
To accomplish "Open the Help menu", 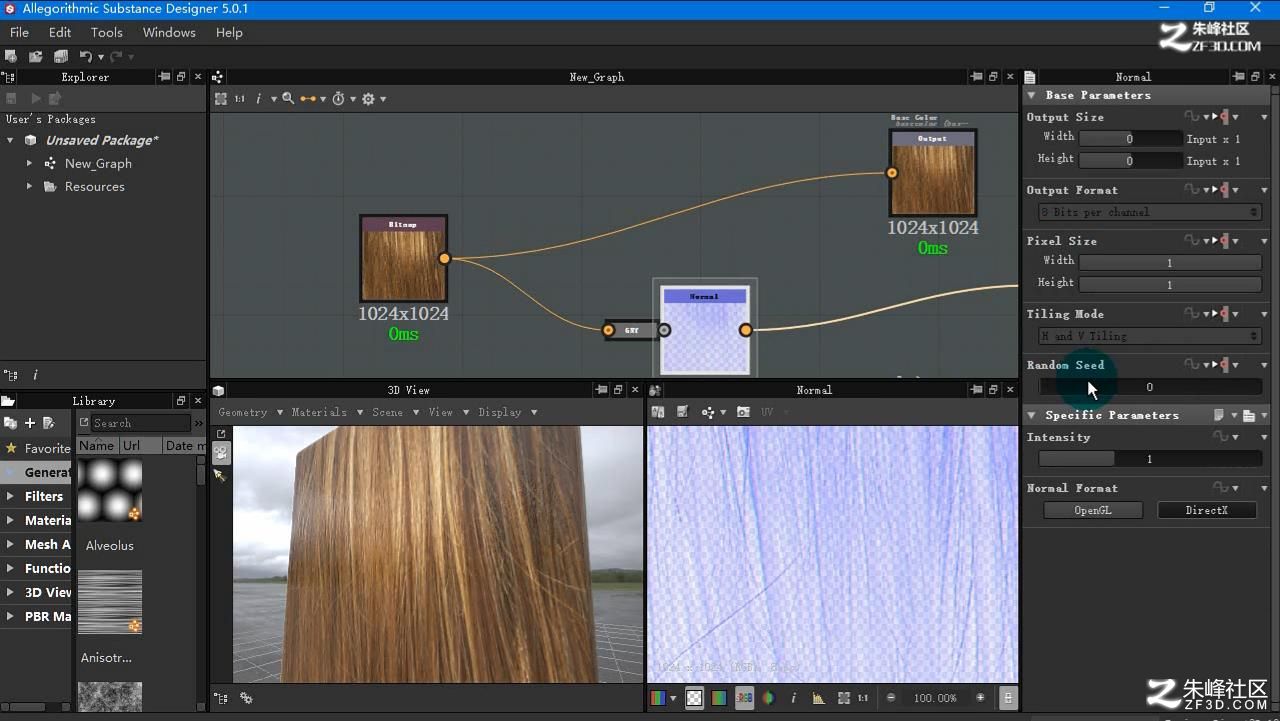I will pos(229,32).
